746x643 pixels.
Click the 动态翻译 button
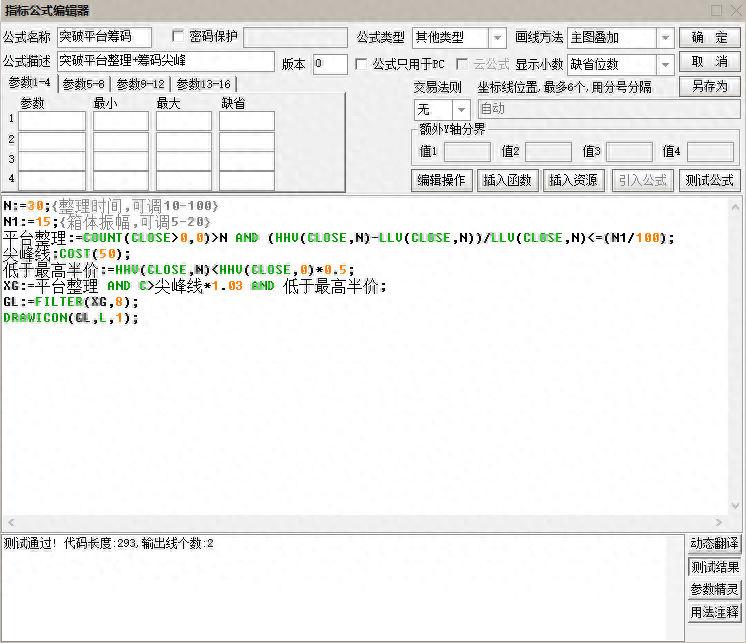point(714,543)
